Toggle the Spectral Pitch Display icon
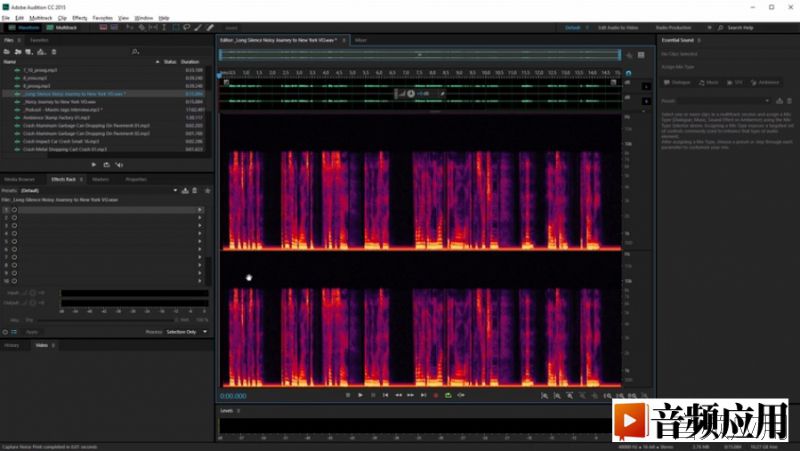 tap(114, 28)
